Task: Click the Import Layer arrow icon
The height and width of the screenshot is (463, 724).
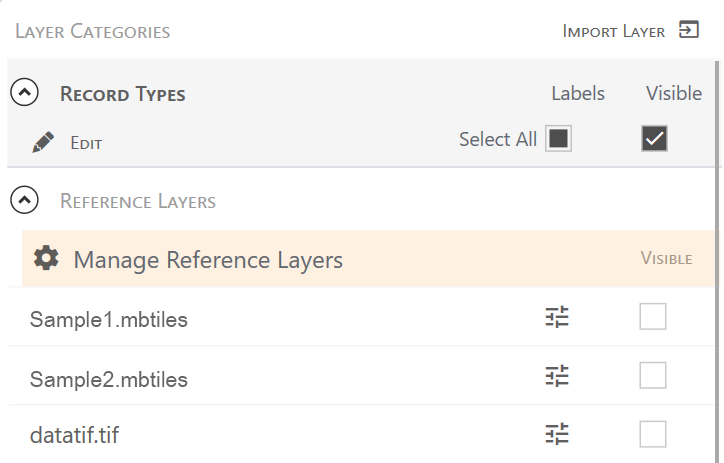Action: point(688,30)
